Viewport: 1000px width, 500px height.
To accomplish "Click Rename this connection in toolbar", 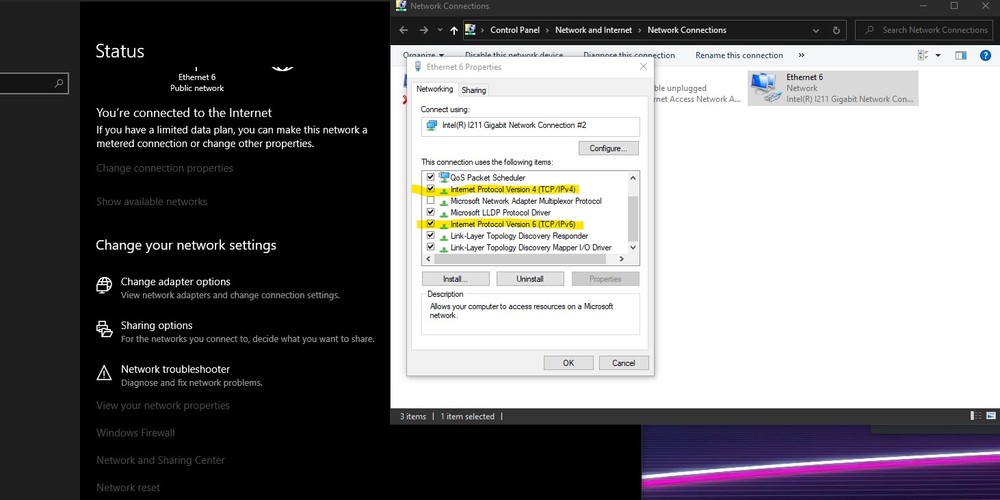I will (739, 55).
